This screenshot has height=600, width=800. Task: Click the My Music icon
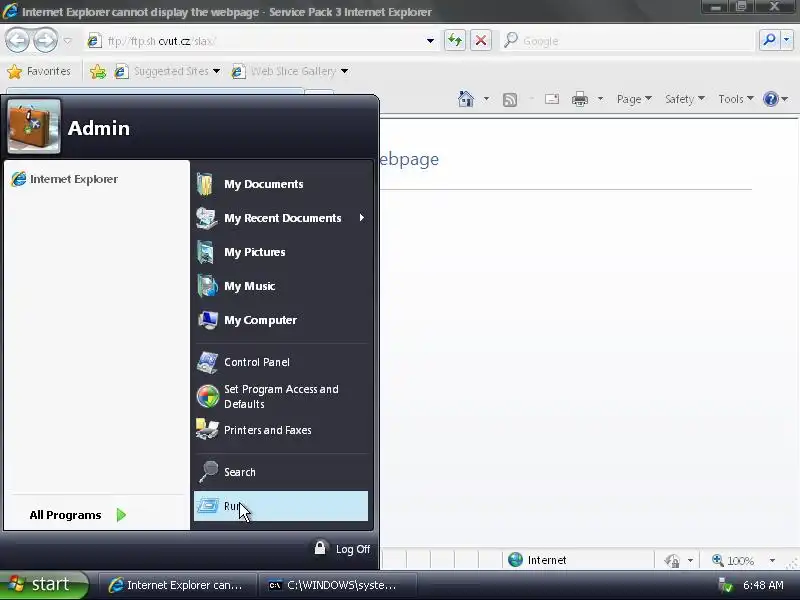[207, 286]
